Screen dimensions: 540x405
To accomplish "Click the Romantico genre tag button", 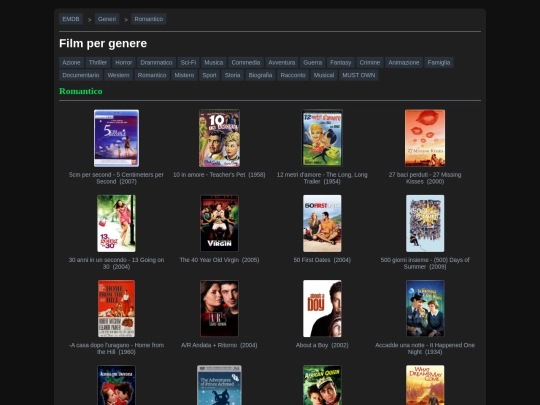I will [152, 75].
